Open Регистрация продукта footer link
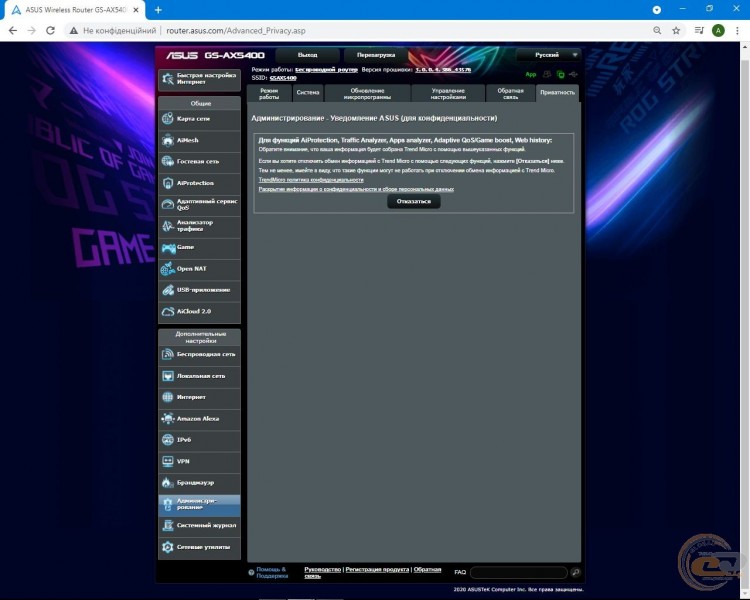750x600 pixels. (x=377, y=569)
